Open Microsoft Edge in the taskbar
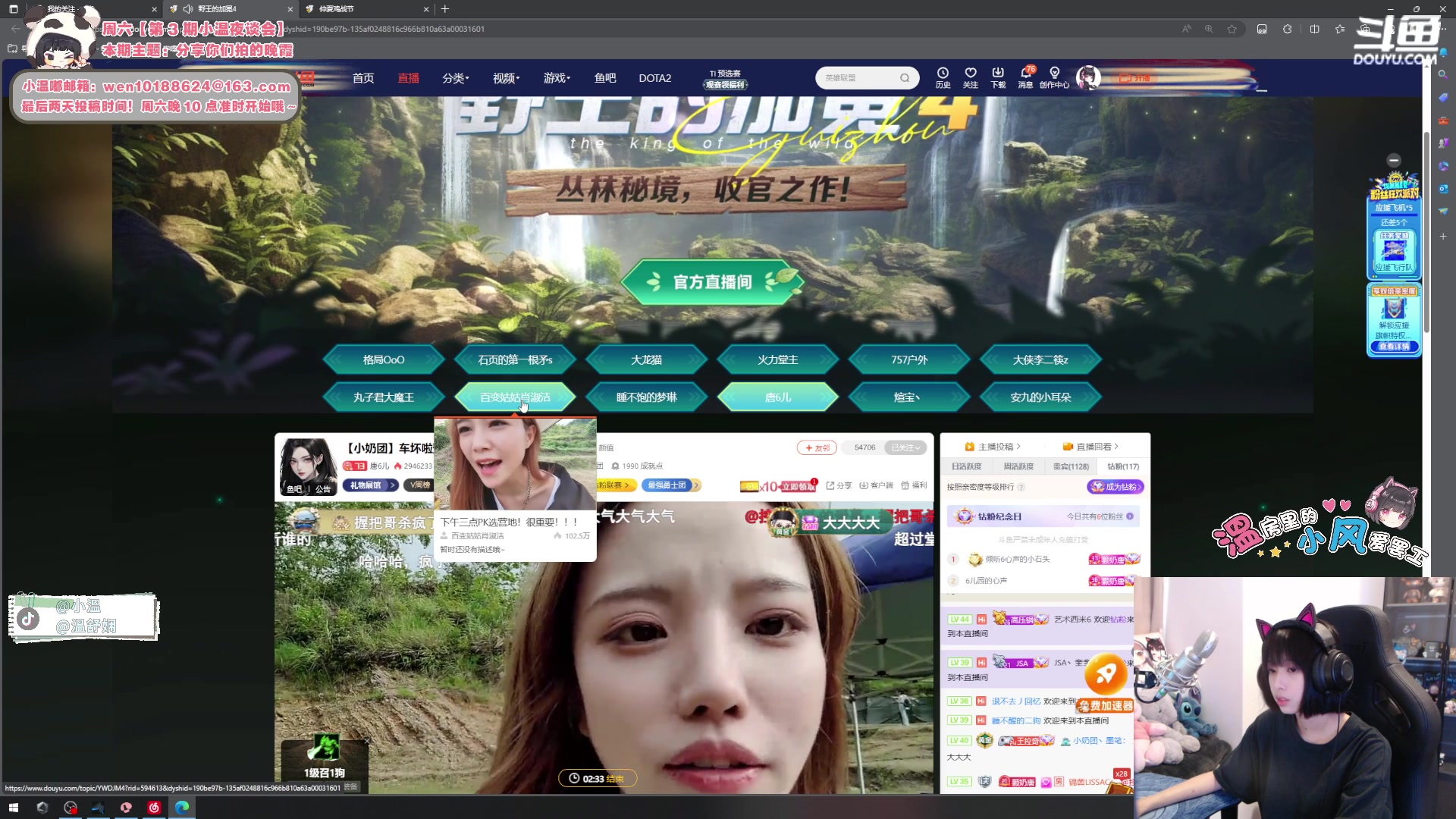 click(x=182, y=808)
